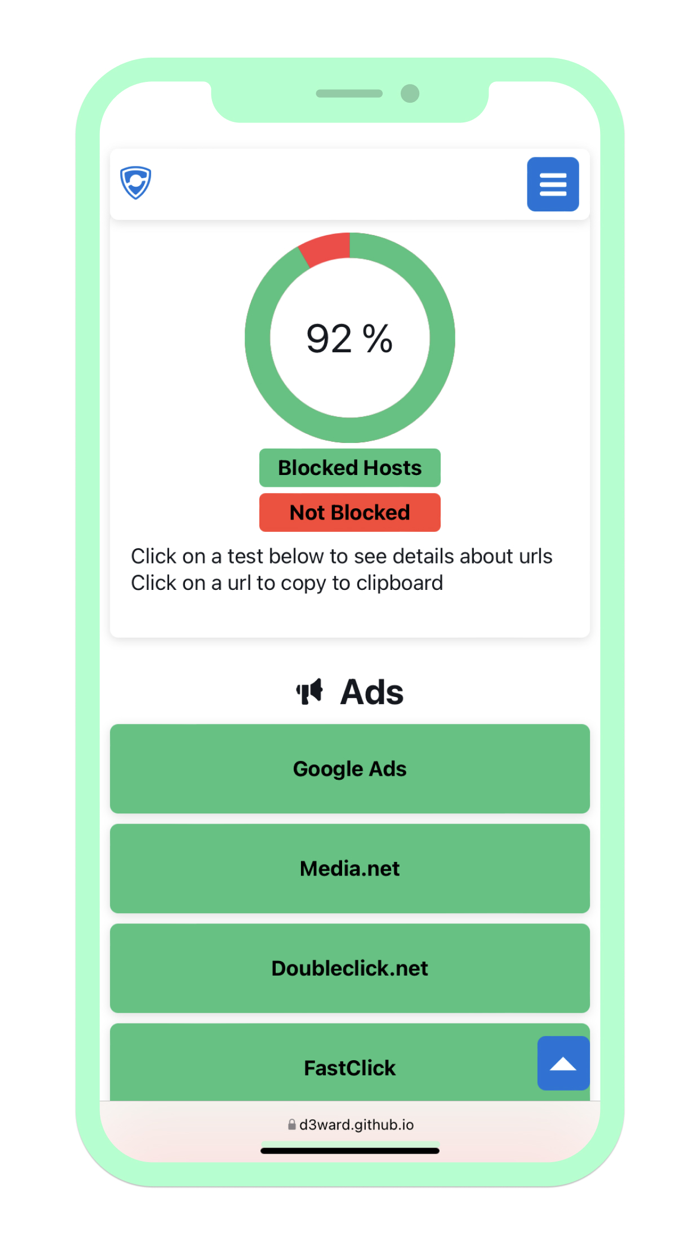Click the home indicator bar

tap(349, 1151)
